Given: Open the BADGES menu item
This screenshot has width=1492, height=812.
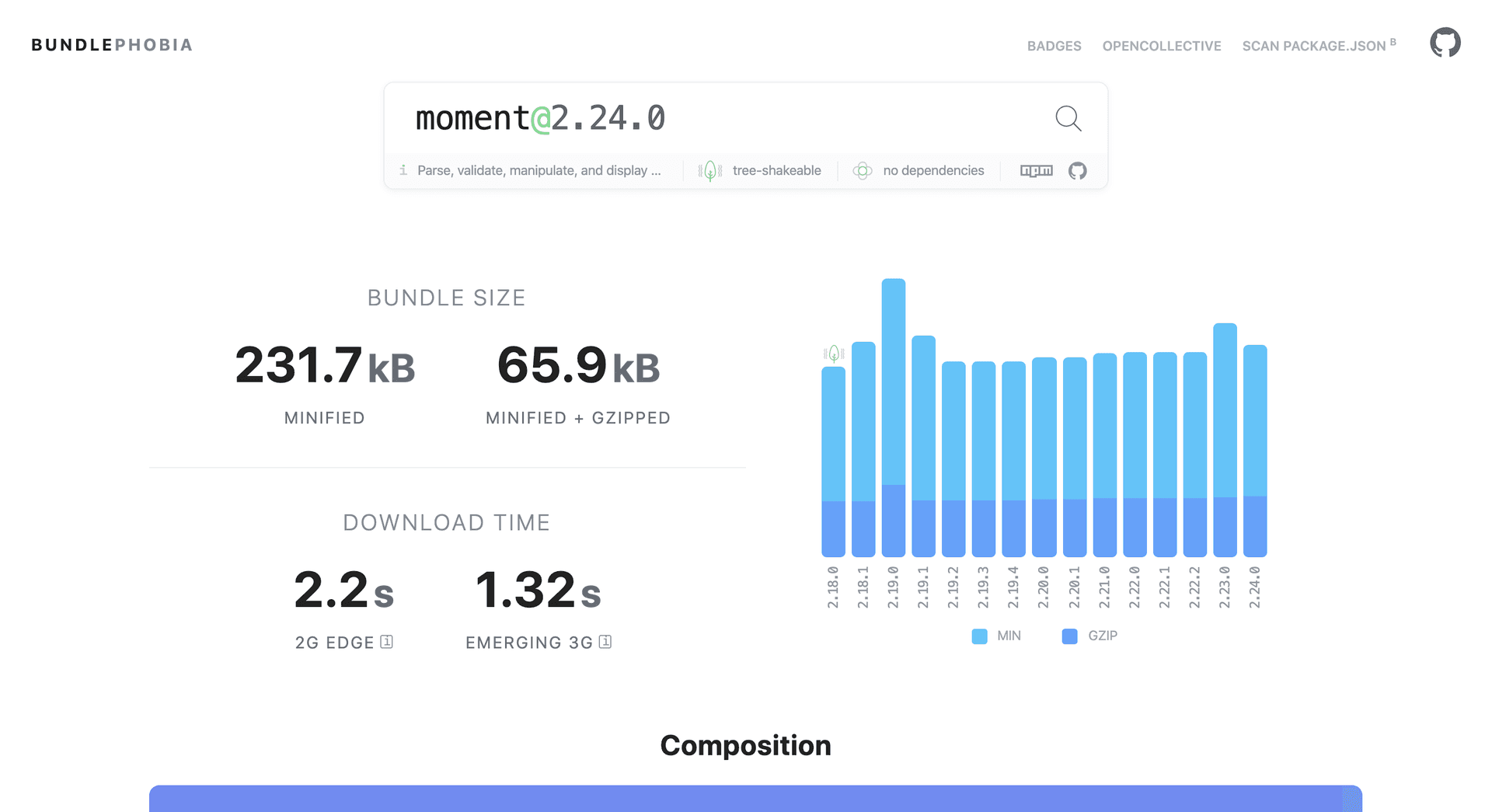Looking at the screenshot, I should (x=1054, y=46).
